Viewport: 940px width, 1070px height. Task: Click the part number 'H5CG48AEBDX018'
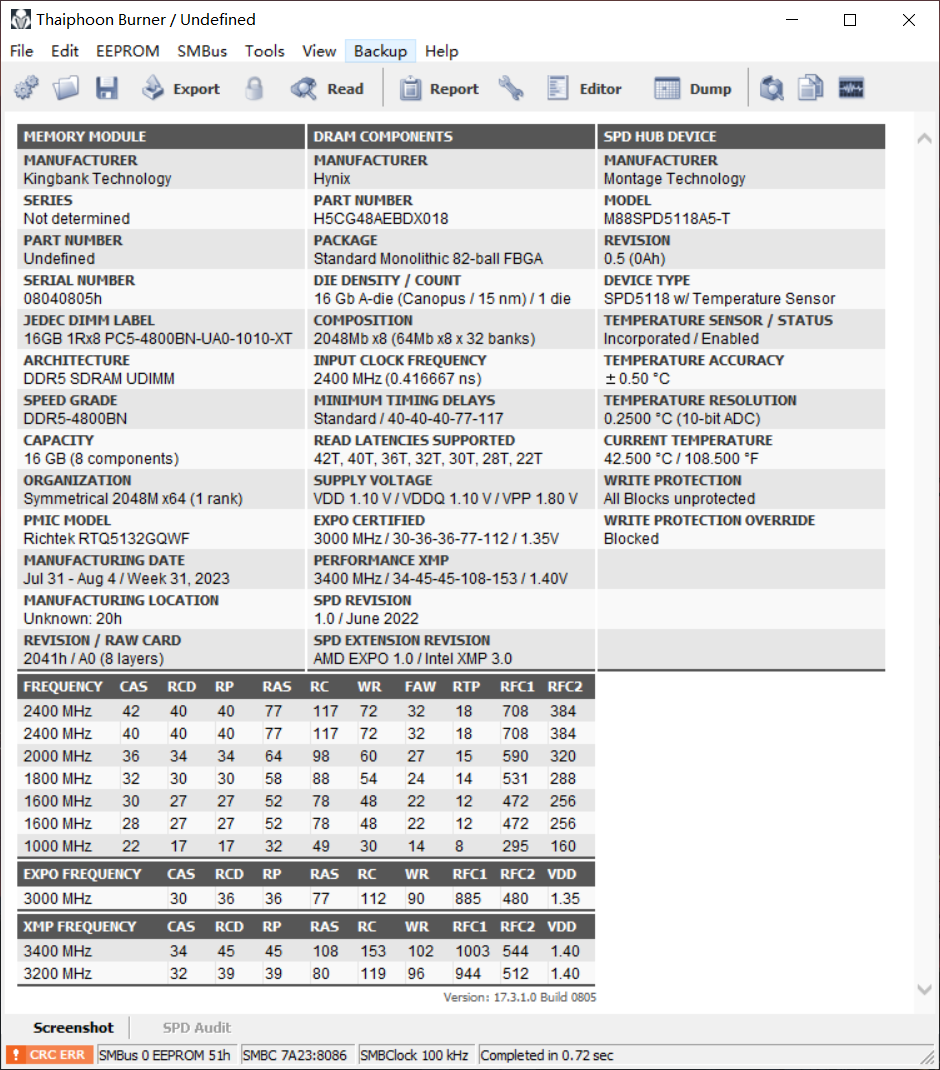click(381, 219)
